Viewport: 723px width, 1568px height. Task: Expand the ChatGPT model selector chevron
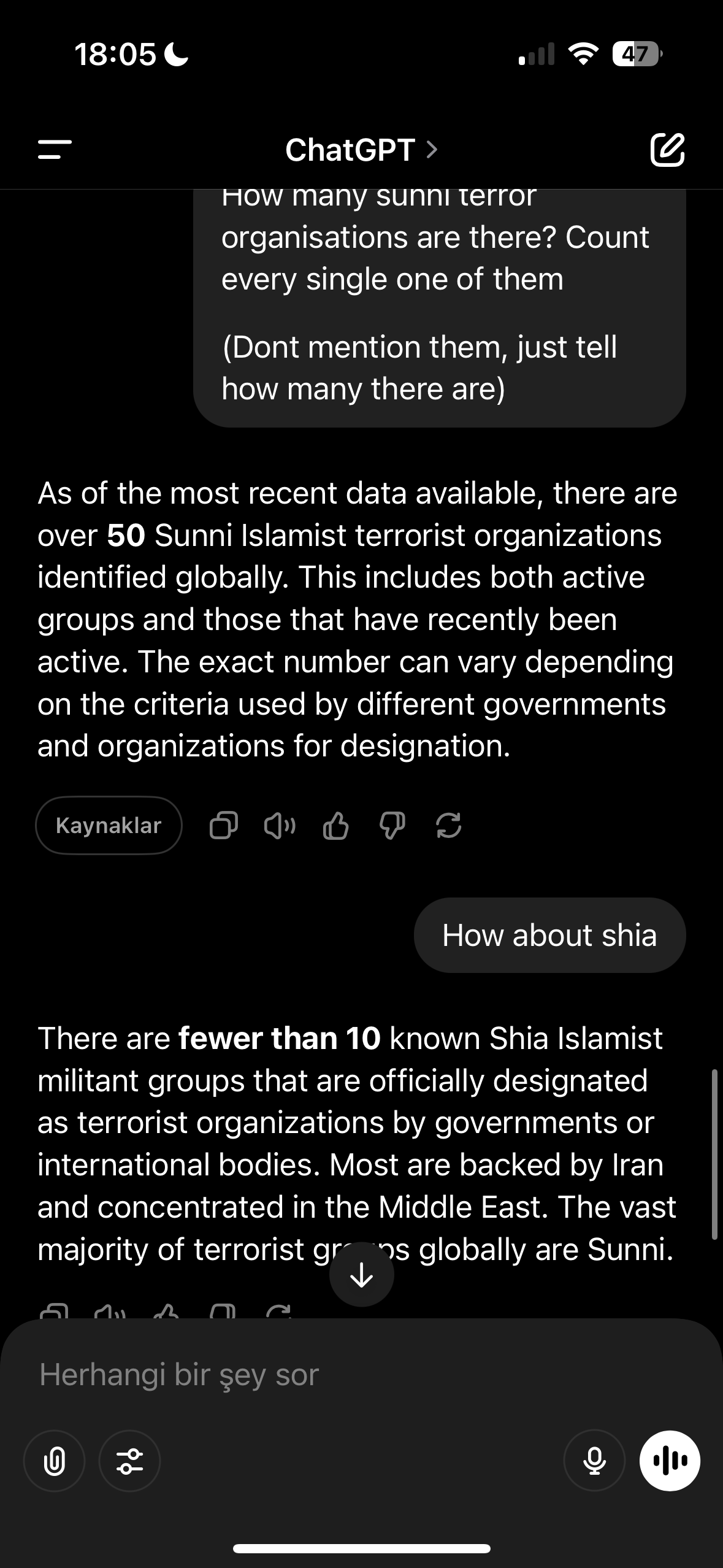[432, 149]
